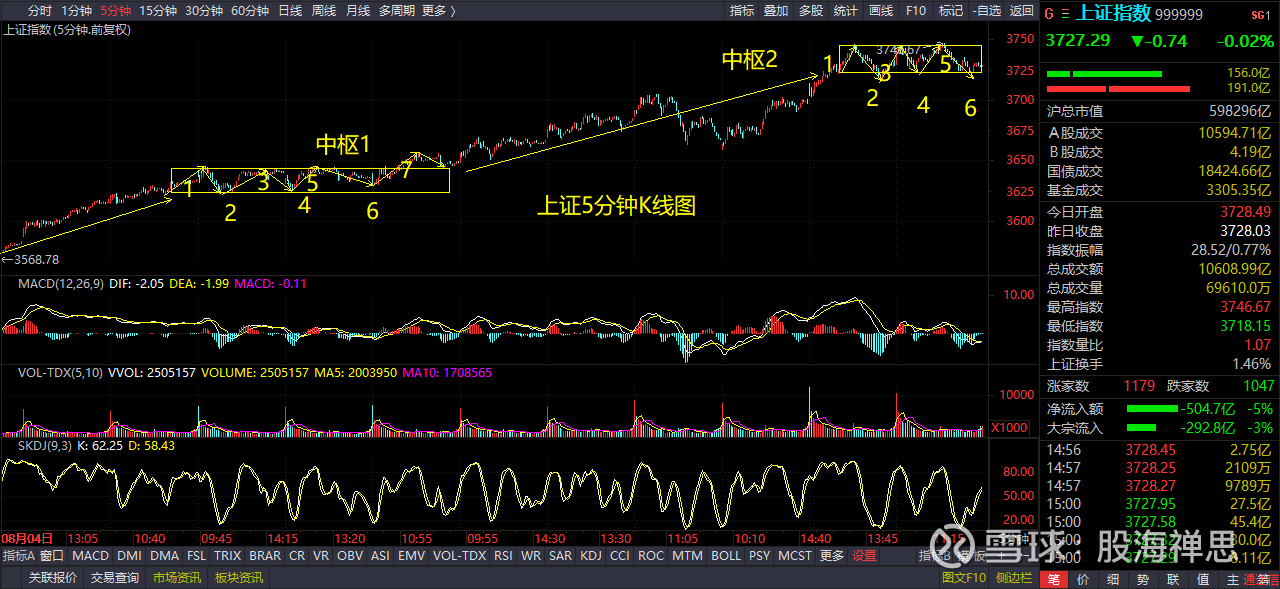1280x589 pixels.
Task: Apply the PSY indicator
Action: coord(760,556)
